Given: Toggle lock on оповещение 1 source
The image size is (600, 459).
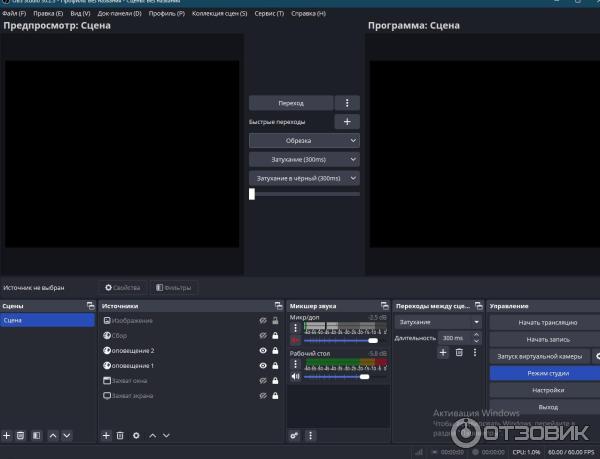Looking at the screenshot, I should pyautogui.click(x=275, y=366).
